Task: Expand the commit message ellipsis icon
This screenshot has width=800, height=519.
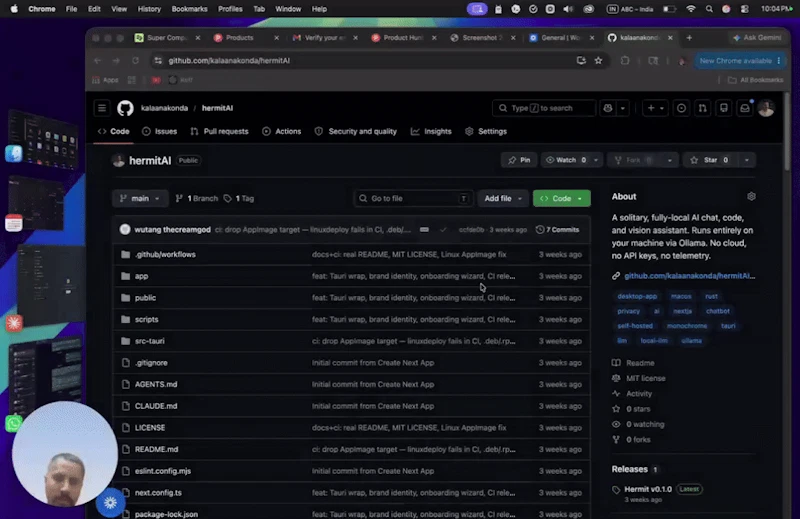Action: [424, 230]
